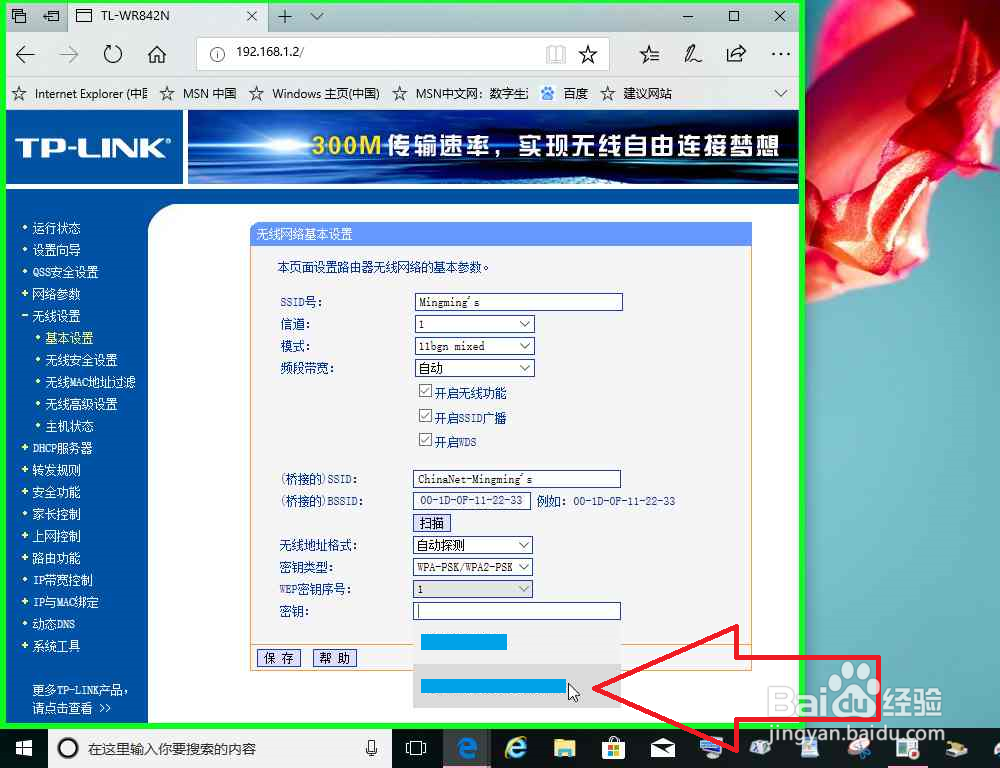The height and width of the screenshot is (768, 1000).
Task: Open the web notes pen icon
Action: coord(693,55)
